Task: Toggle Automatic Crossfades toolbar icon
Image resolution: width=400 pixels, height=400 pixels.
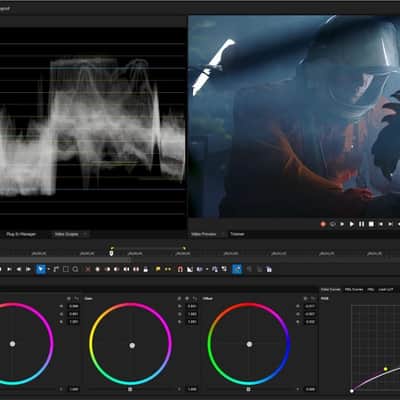Action: [190, 269]
